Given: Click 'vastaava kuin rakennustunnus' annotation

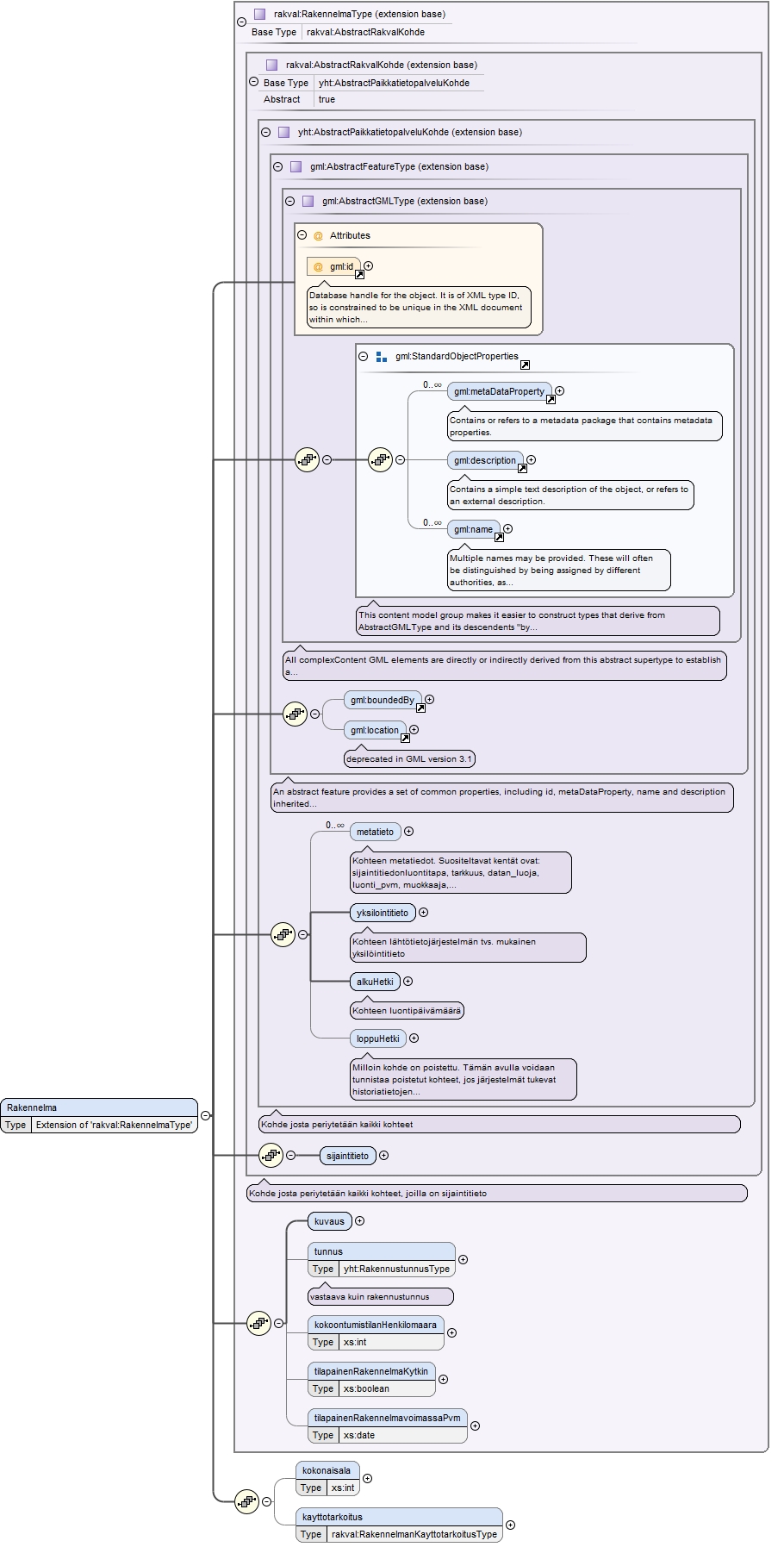Looking at the screenshot, I should pyautogui.click(x=380, y=1296).
